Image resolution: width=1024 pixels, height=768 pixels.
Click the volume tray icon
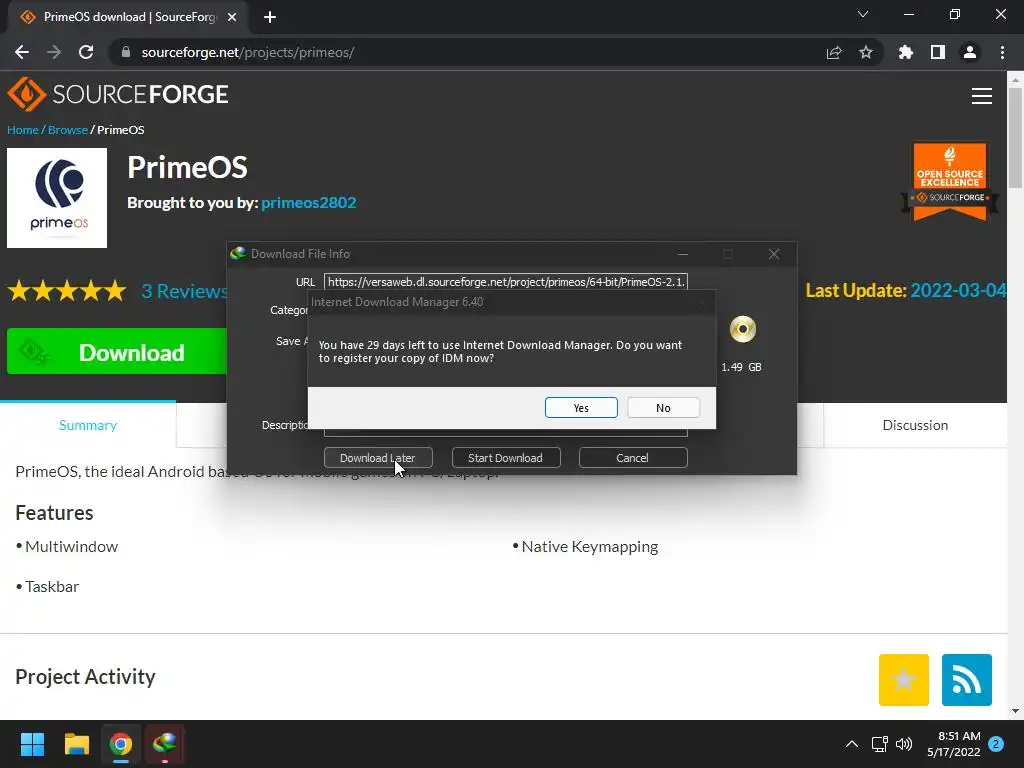click(x=904, y=744)
